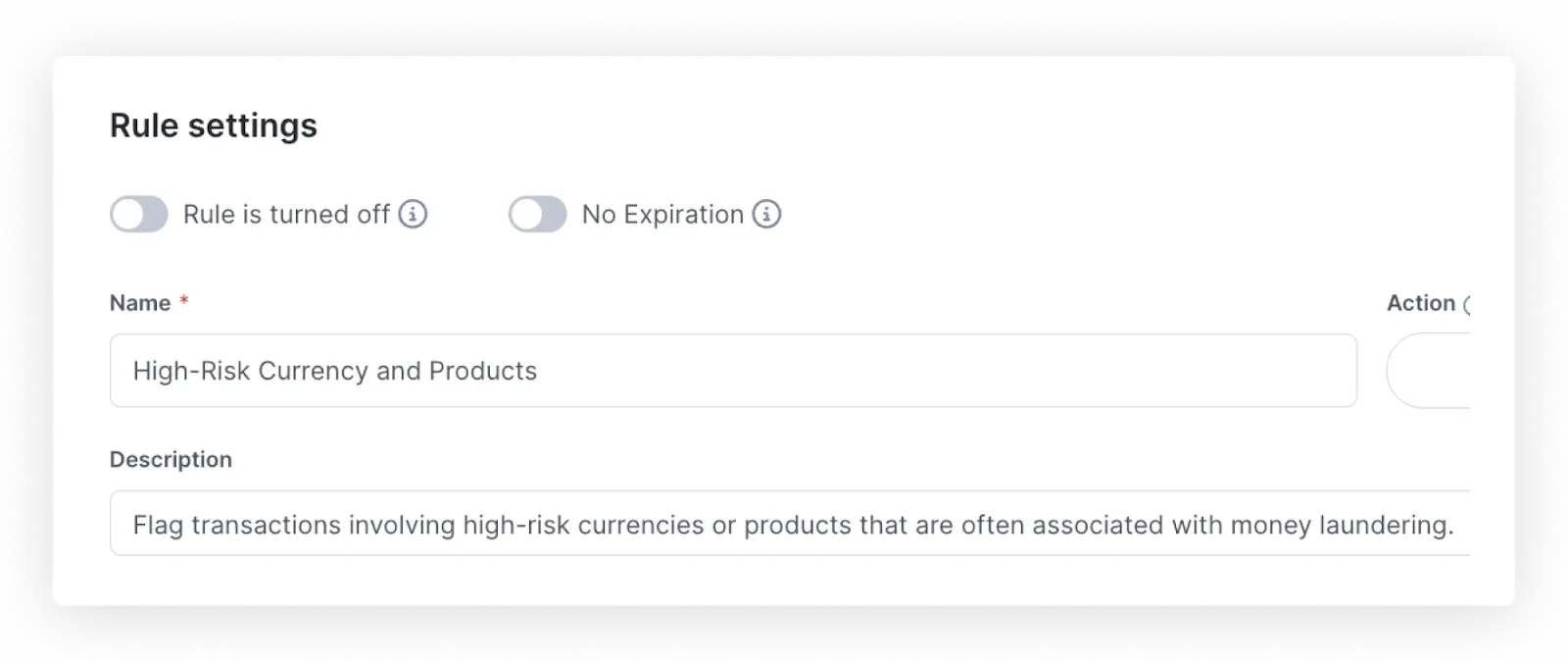This screenshot has width=1568, height=662.
Task: Toggle the No Expiration switch
Action: click(x=537, y=214)
